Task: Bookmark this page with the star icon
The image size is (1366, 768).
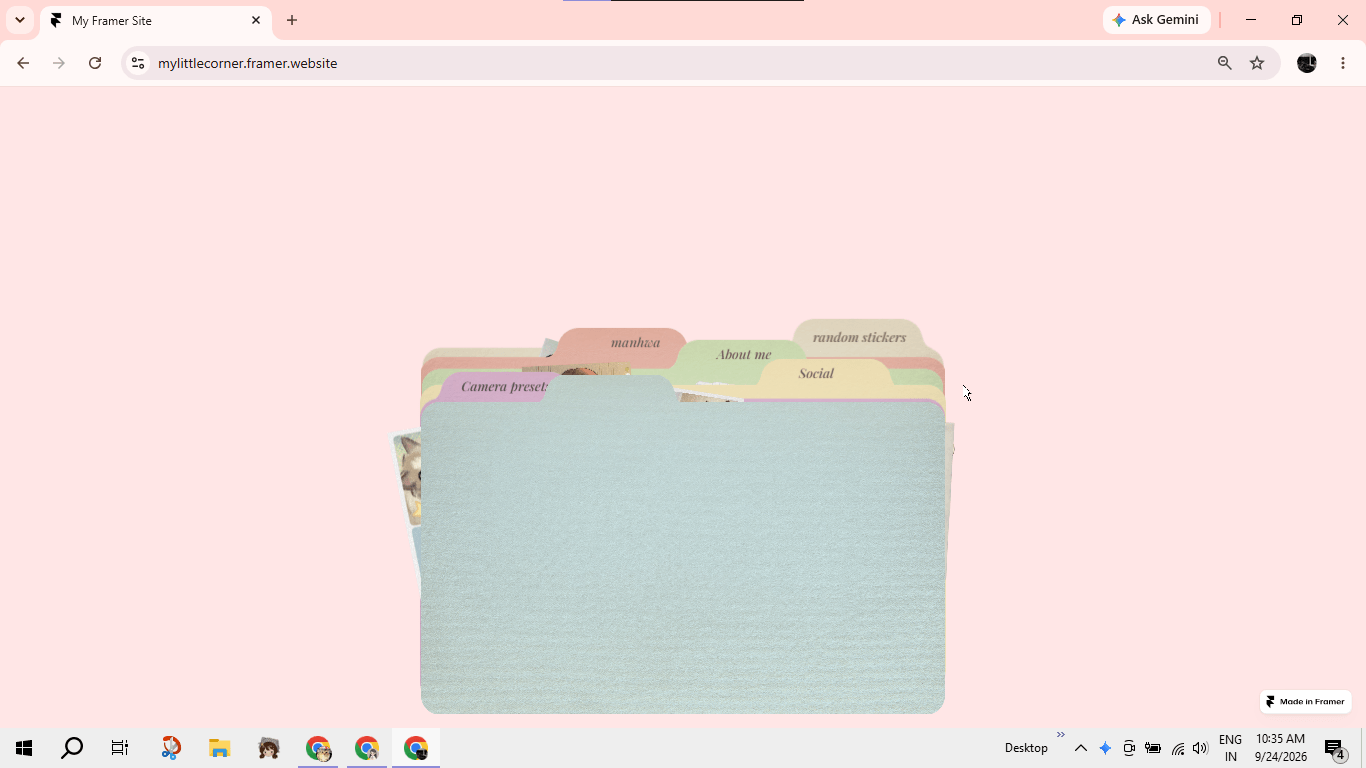Action: [x=1257, y=63]
